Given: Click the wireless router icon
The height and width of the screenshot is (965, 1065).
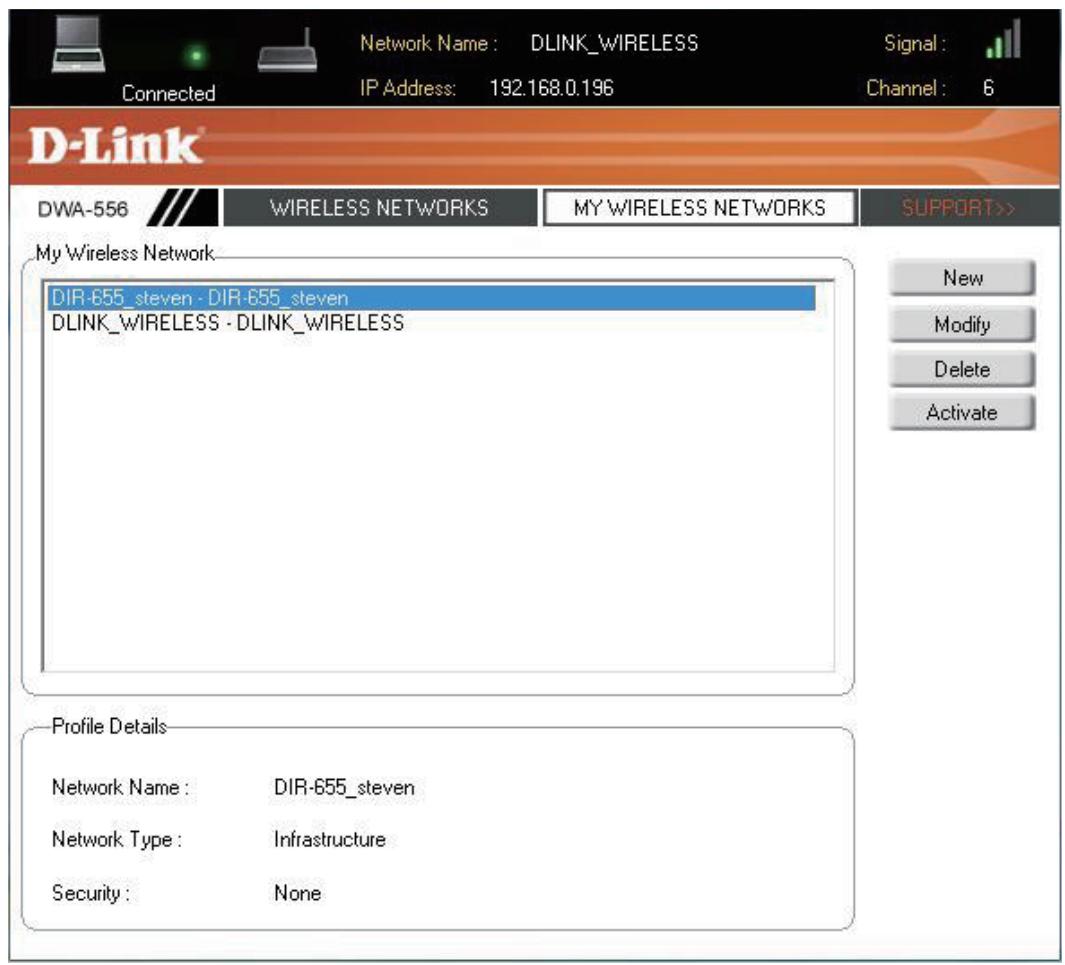Looking at the screenshot, I should click(x=287, y=50).
